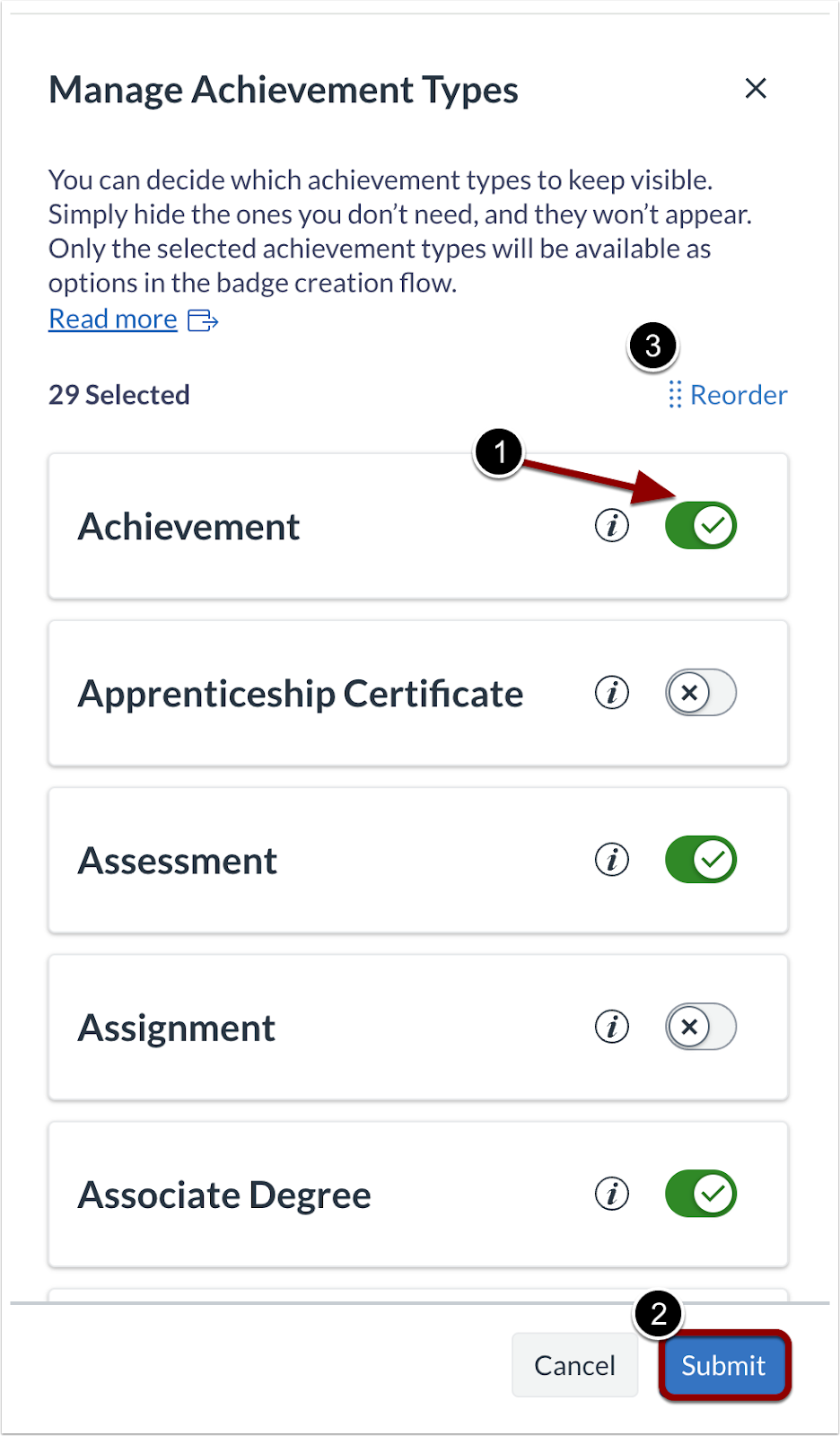View the Assessment info tooltip

click(x=611, y=860)
